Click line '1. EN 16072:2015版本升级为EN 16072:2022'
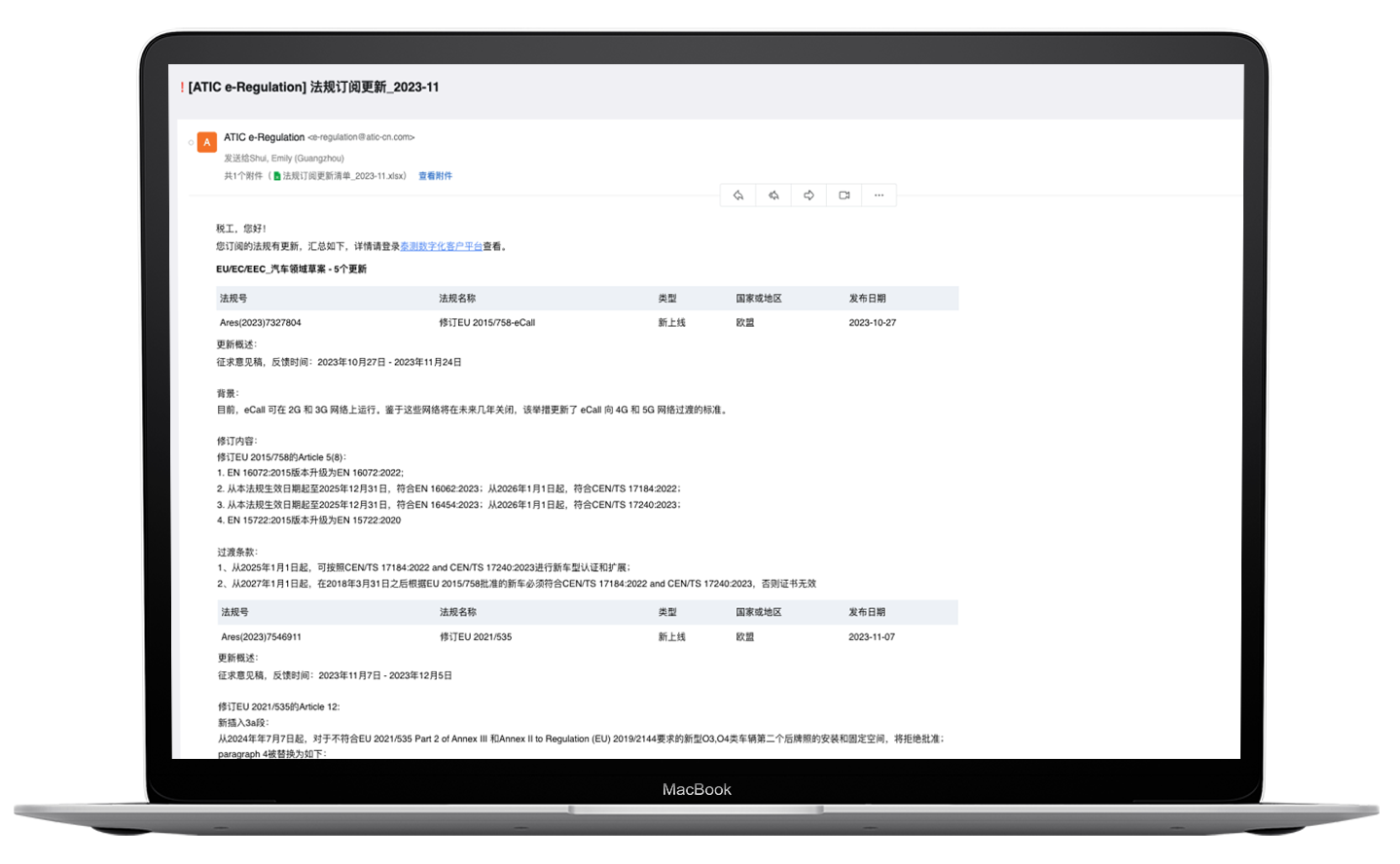This screenshot has width=1400, height=864. tap(309, 472)
